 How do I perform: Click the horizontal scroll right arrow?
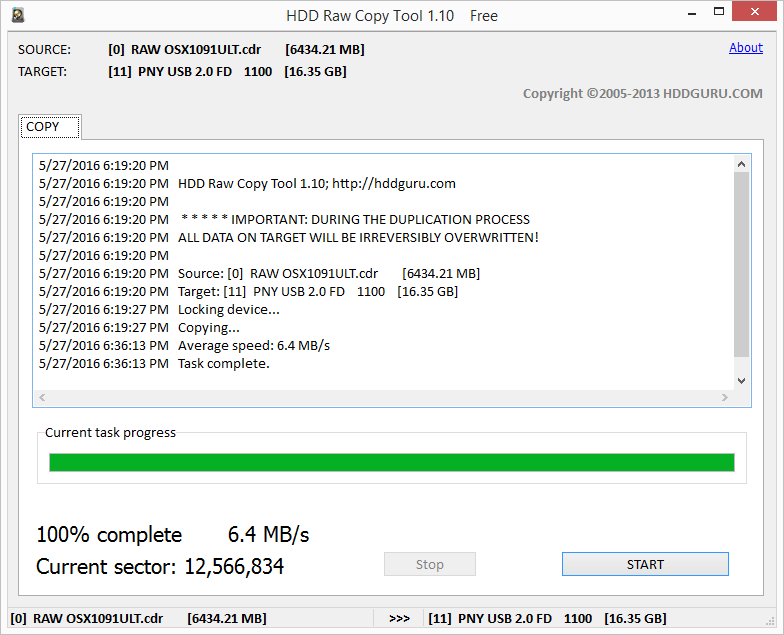tap(724, 397)
